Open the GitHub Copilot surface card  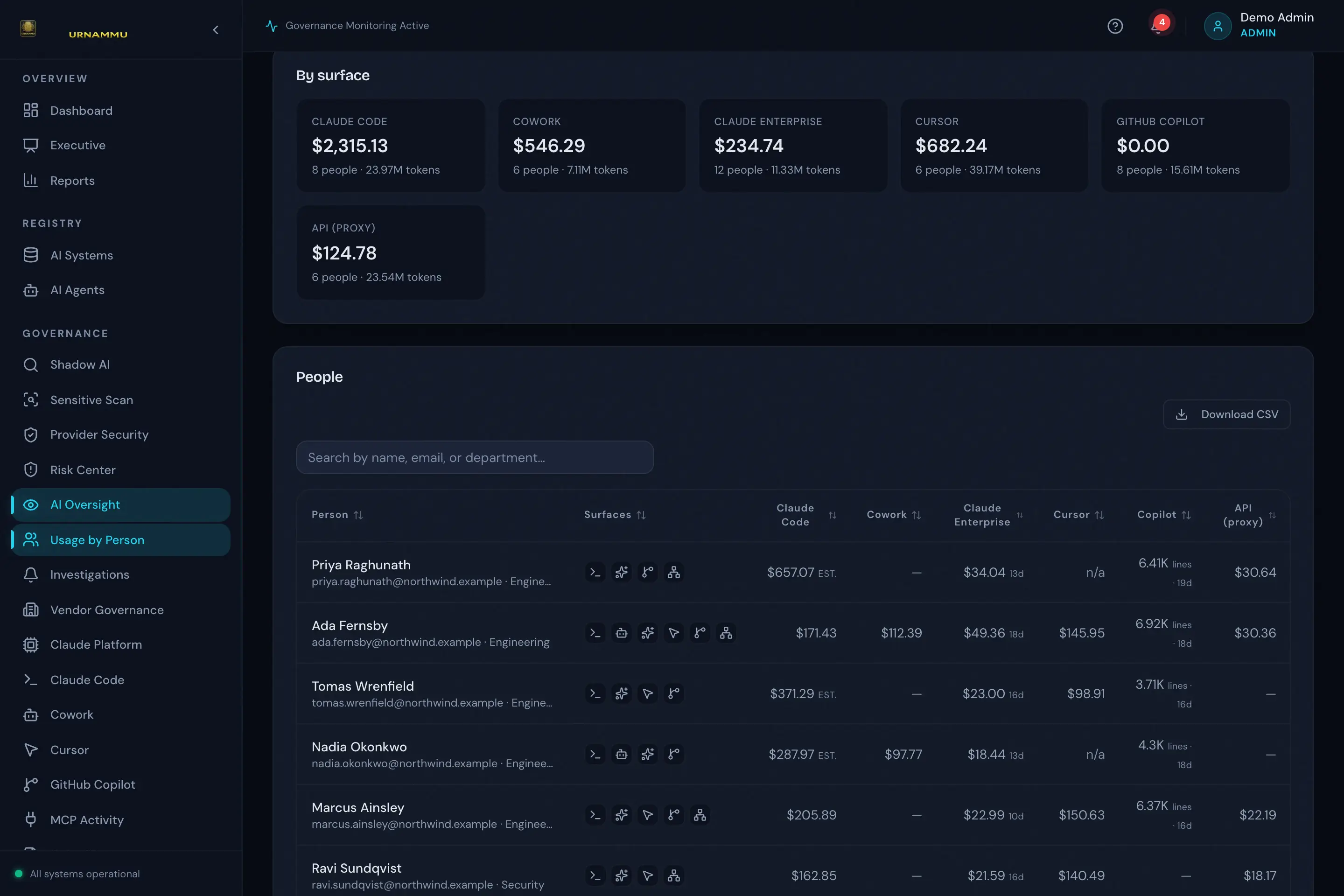tap(1196, 146)
